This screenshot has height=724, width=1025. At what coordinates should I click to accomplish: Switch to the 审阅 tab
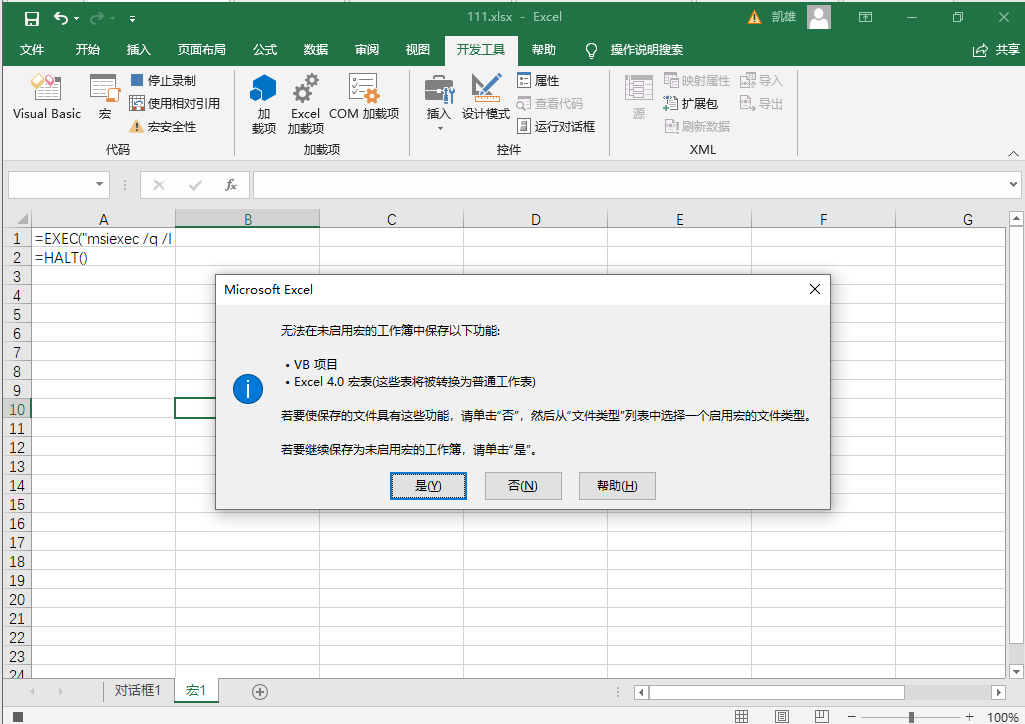point(367,50)
